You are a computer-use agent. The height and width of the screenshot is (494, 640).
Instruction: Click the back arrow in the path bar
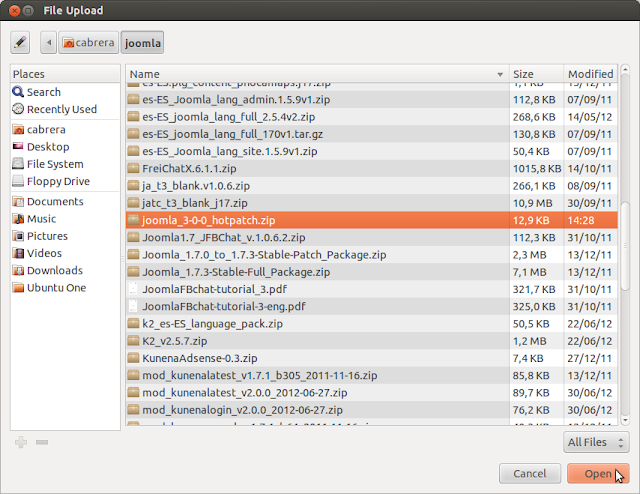point(49,42)
